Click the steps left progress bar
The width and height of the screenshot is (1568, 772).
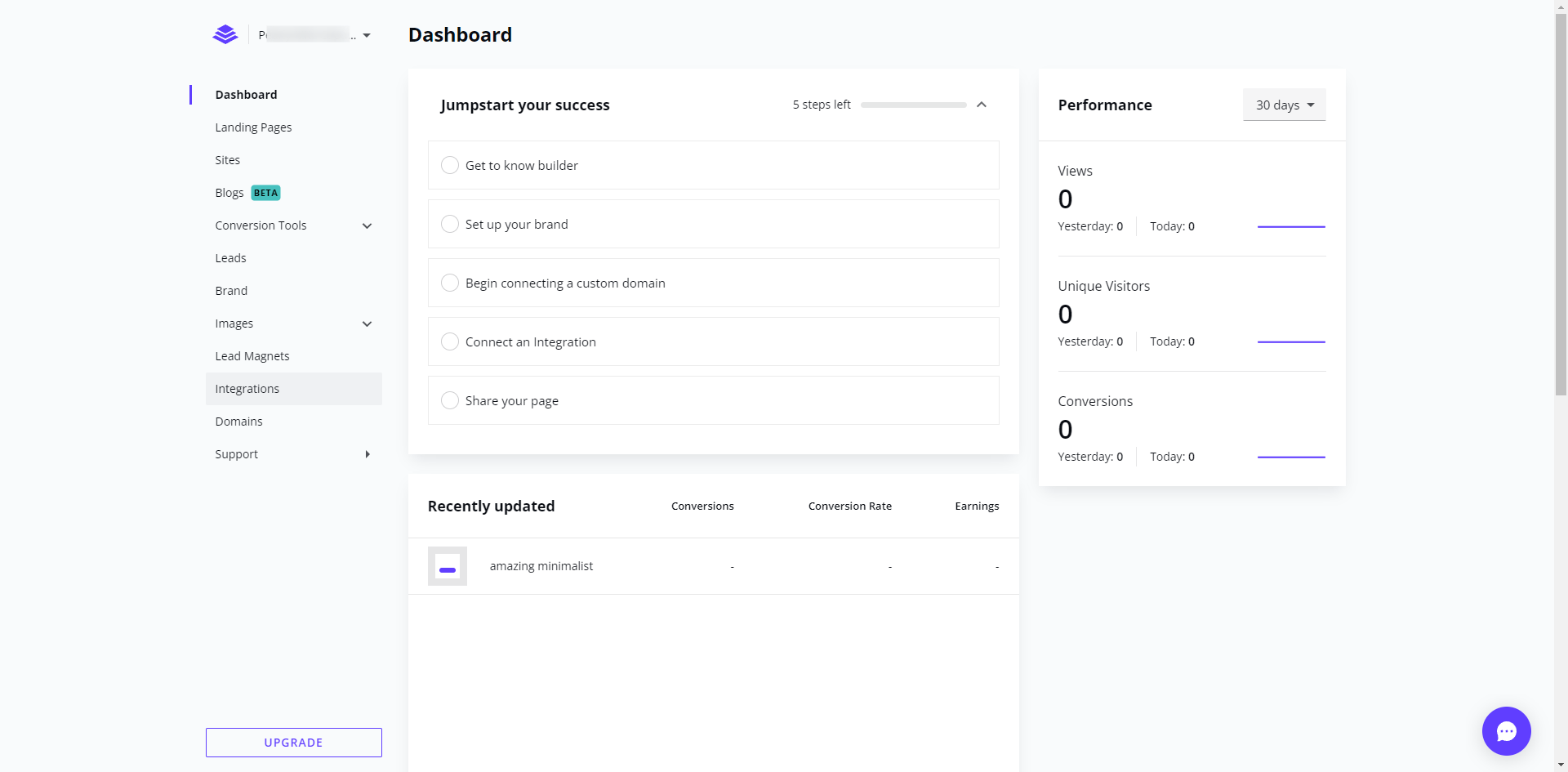913,105
